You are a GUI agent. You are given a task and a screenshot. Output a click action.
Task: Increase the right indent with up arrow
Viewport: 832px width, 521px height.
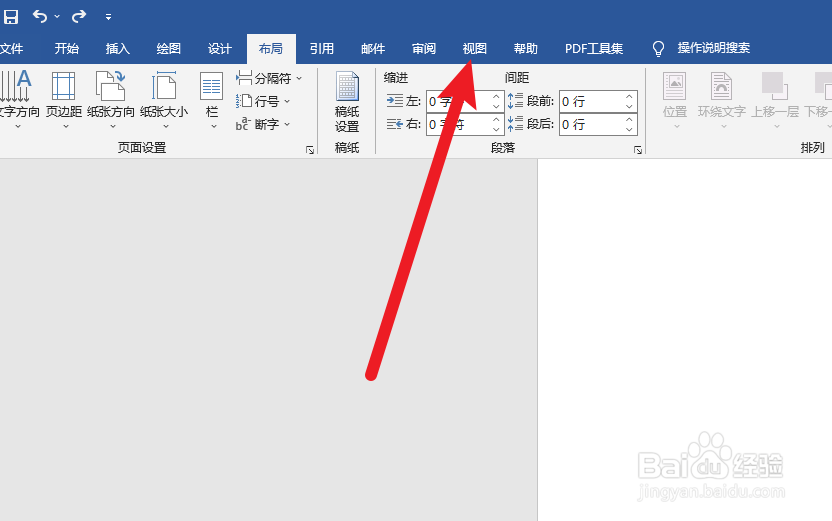(x=496, y=120)
